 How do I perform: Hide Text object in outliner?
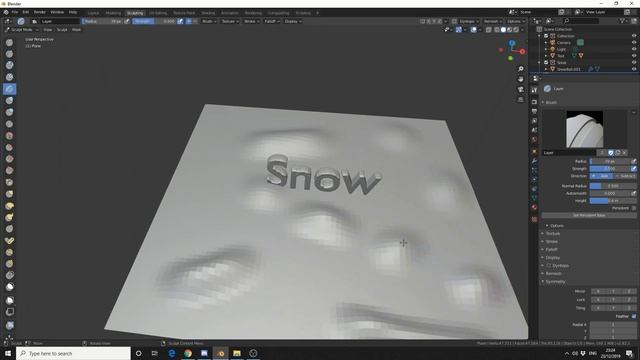pyautogui.click(x=634, y=56)
